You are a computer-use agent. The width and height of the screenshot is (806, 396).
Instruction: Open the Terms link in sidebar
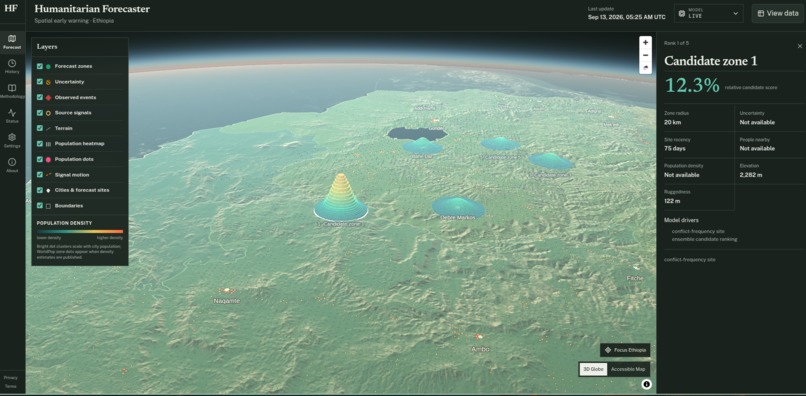(11, 386)
